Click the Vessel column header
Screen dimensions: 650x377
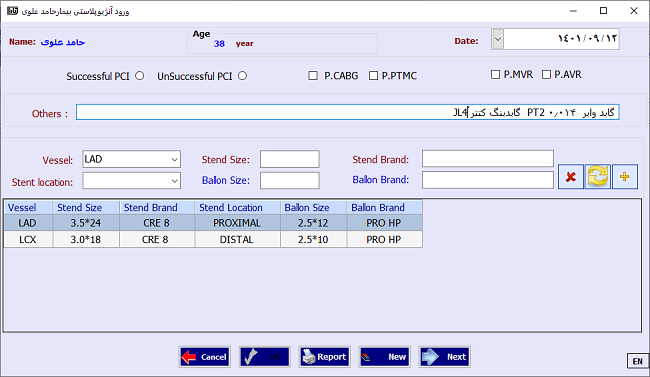coord(28,207)
